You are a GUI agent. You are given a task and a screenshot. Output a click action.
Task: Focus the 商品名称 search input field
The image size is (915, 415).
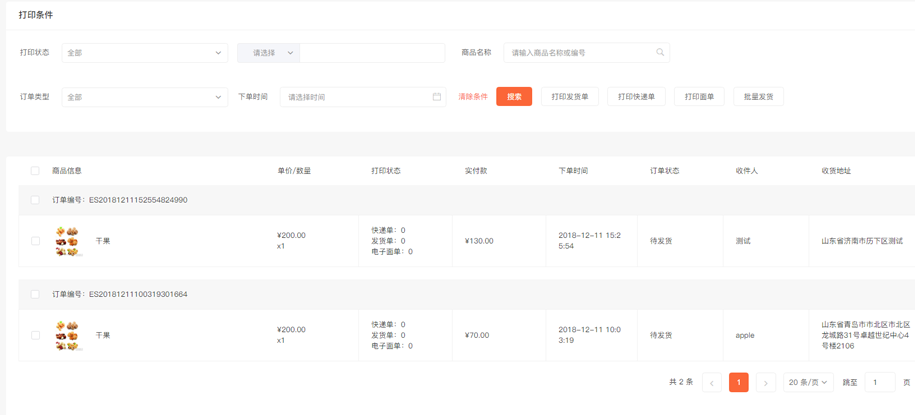580,53
